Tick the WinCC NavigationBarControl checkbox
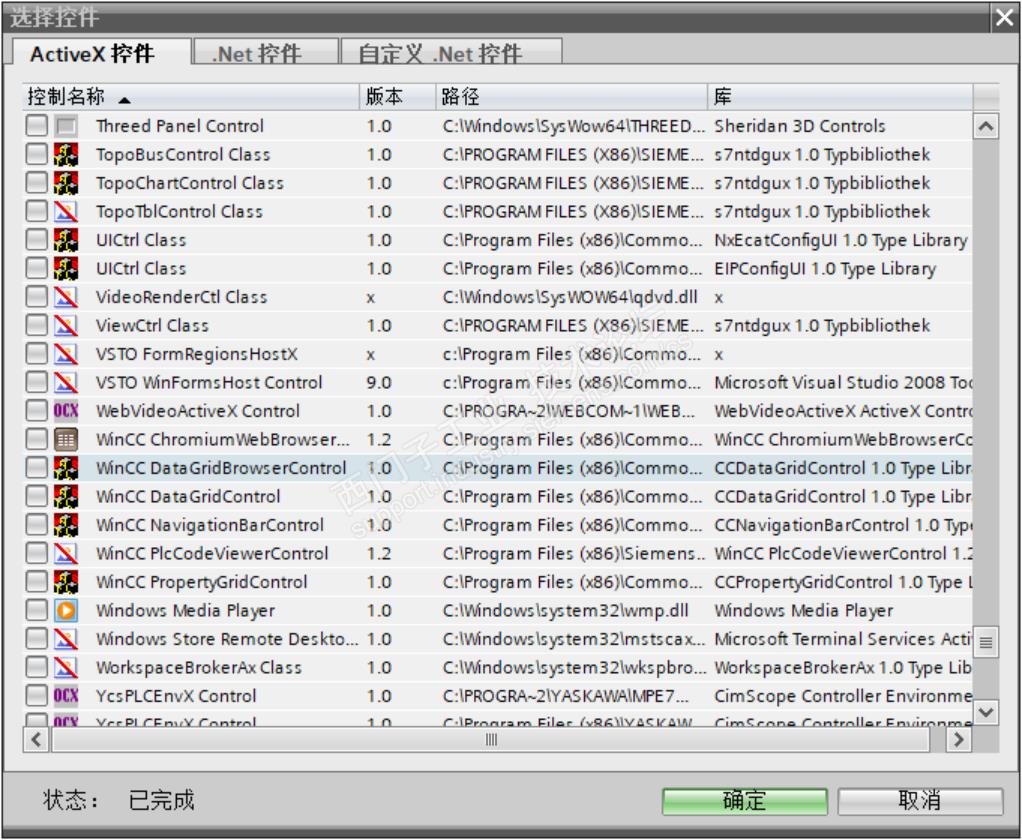The width and height of the screenshot is (1022, 840). point(36,525)
